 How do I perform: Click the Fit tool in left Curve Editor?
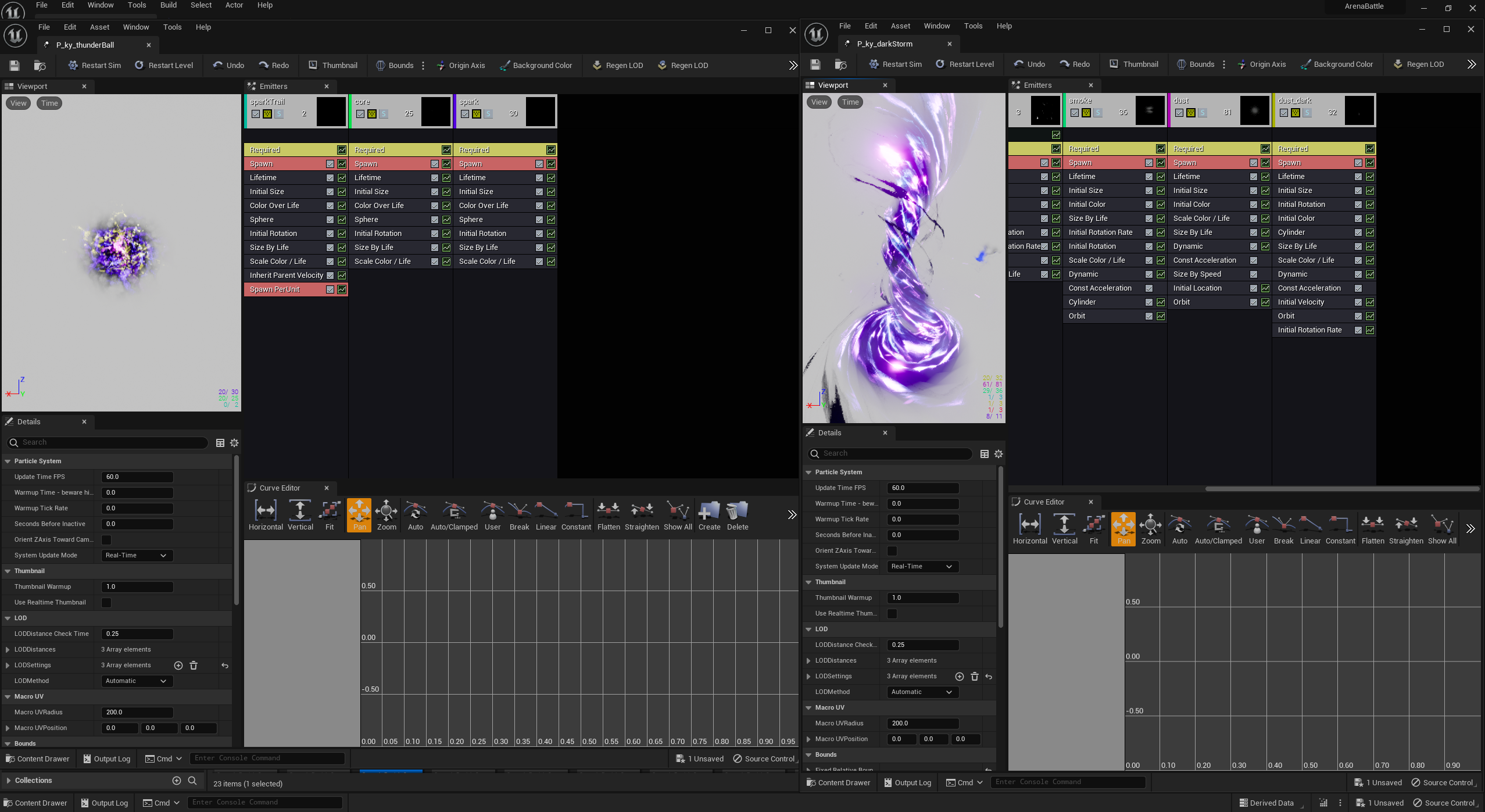(330, 515)
